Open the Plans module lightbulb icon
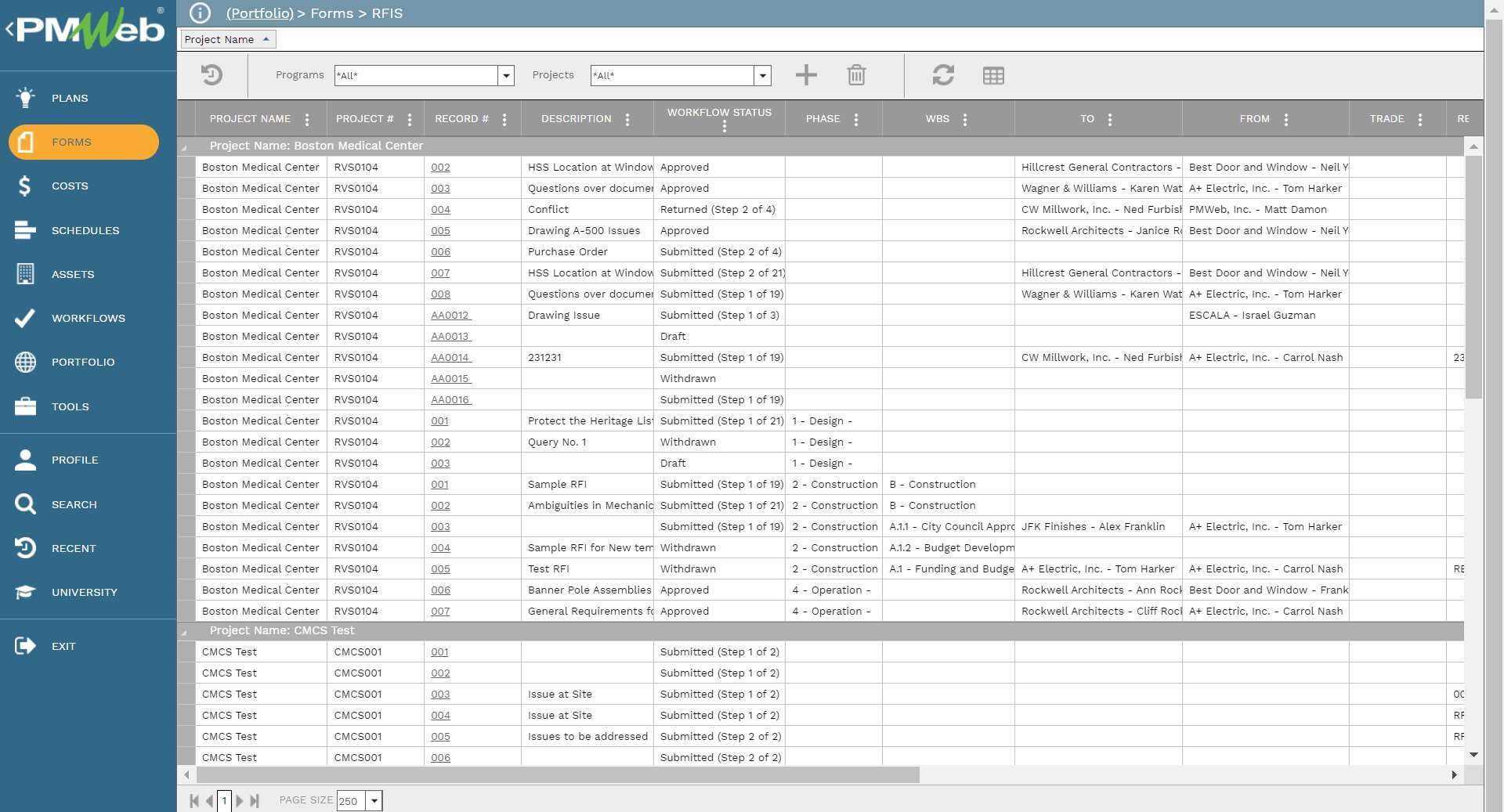 tap(25, 98)
